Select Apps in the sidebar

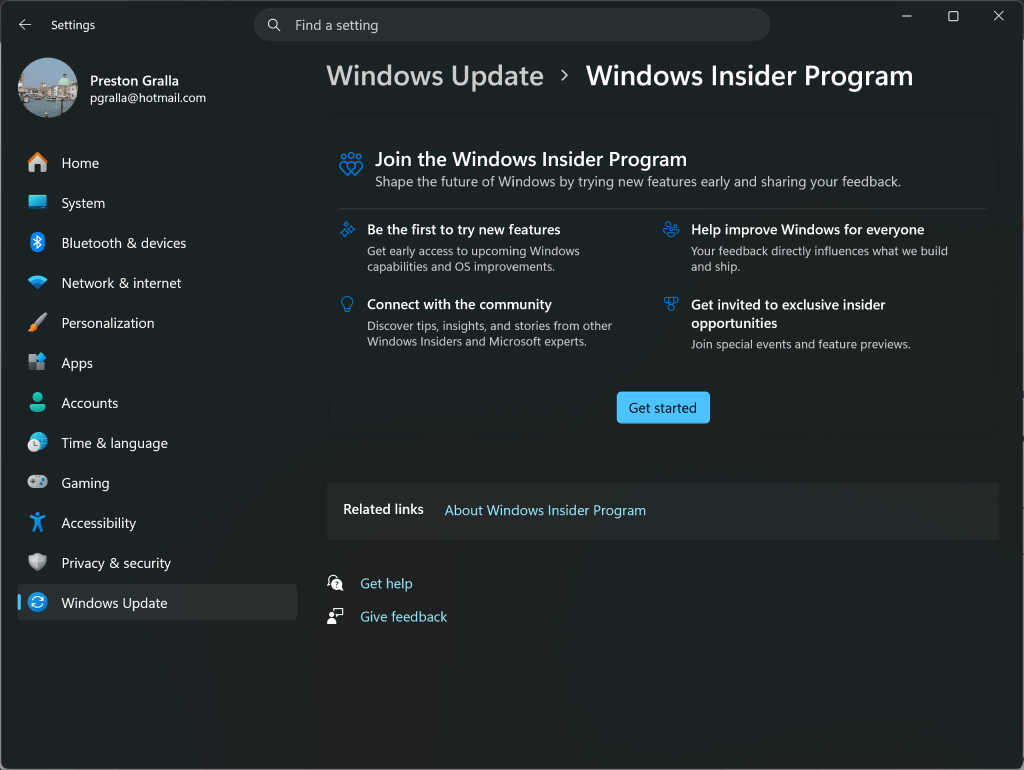click(x=157, y=362)
